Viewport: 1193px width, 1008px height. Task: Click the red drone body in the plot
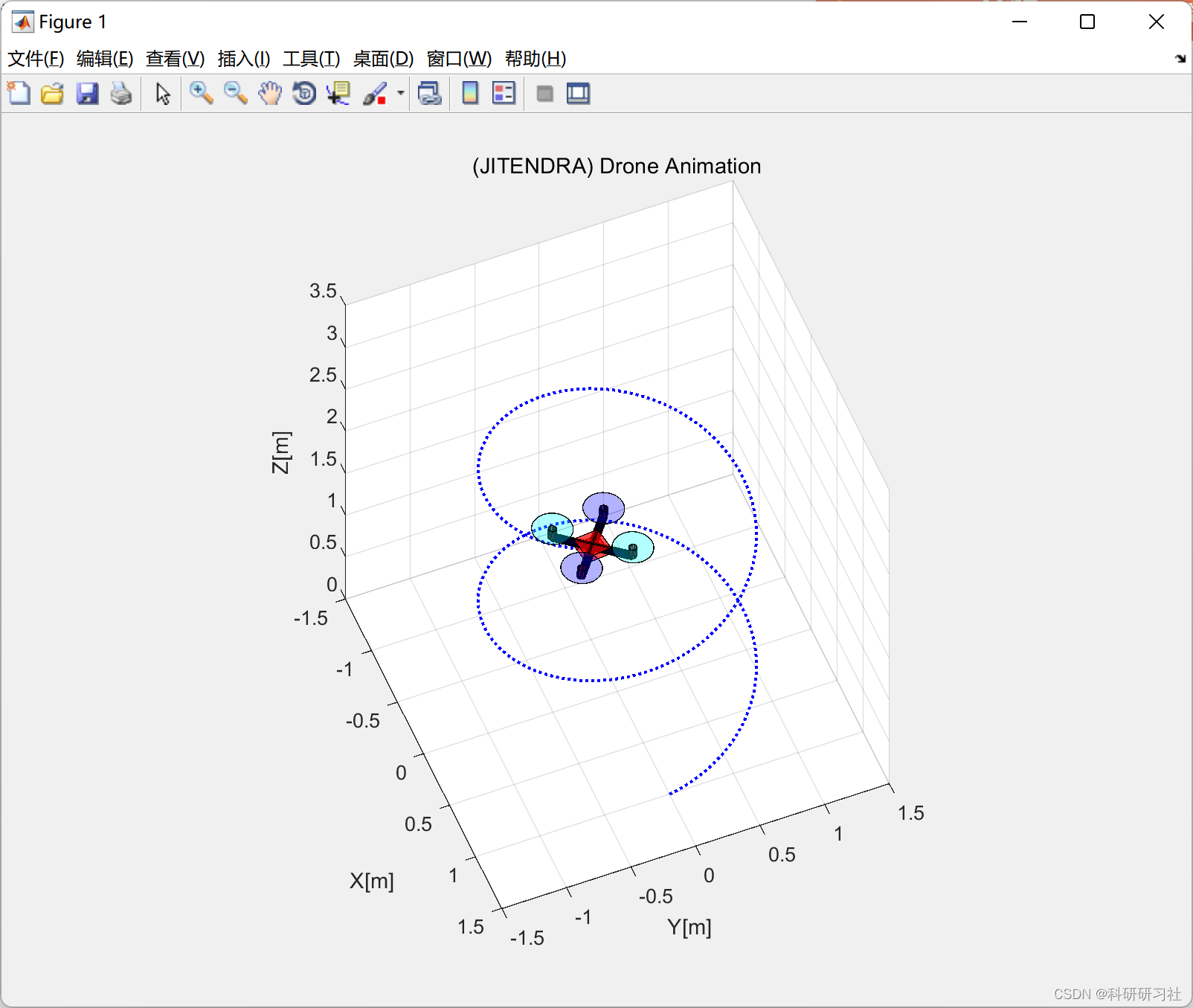coord(592,544)
